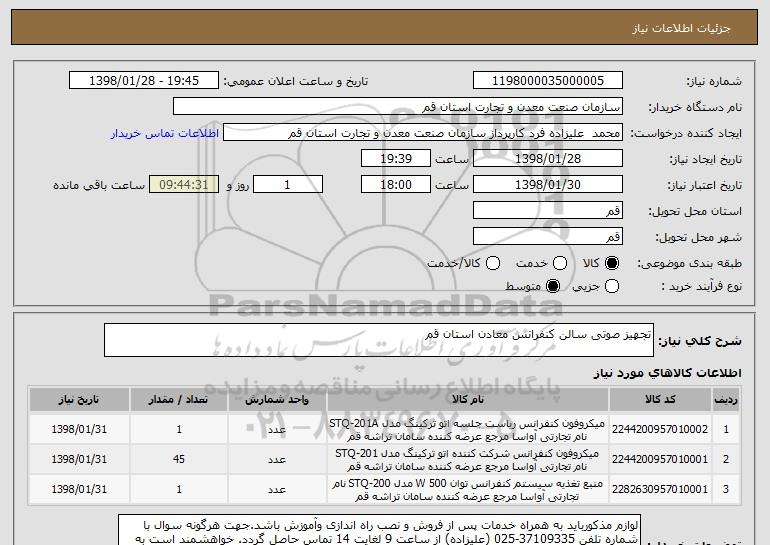Select product code 2244200957010001
This screenshot has width=770, height=545.
click(x=660, y=459)
